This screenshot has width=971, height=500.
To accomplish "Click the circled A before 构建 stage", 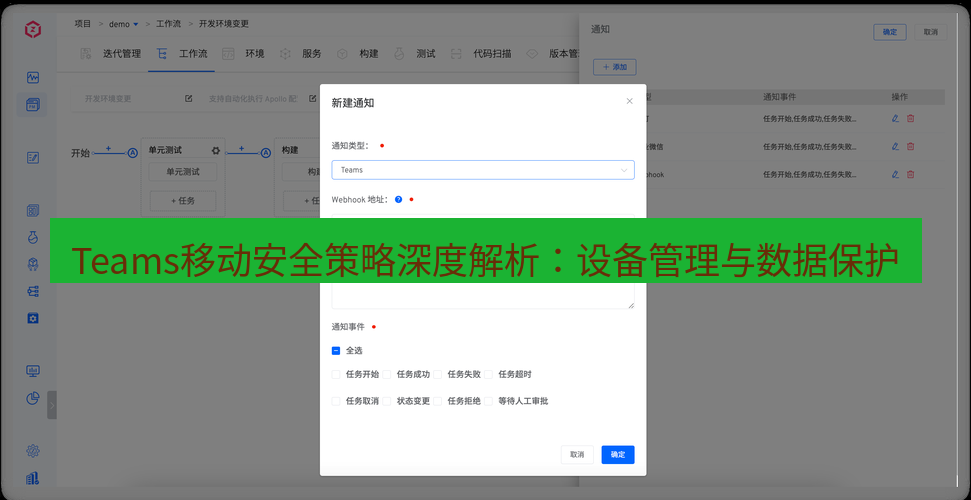I will (x=266, y=153).
